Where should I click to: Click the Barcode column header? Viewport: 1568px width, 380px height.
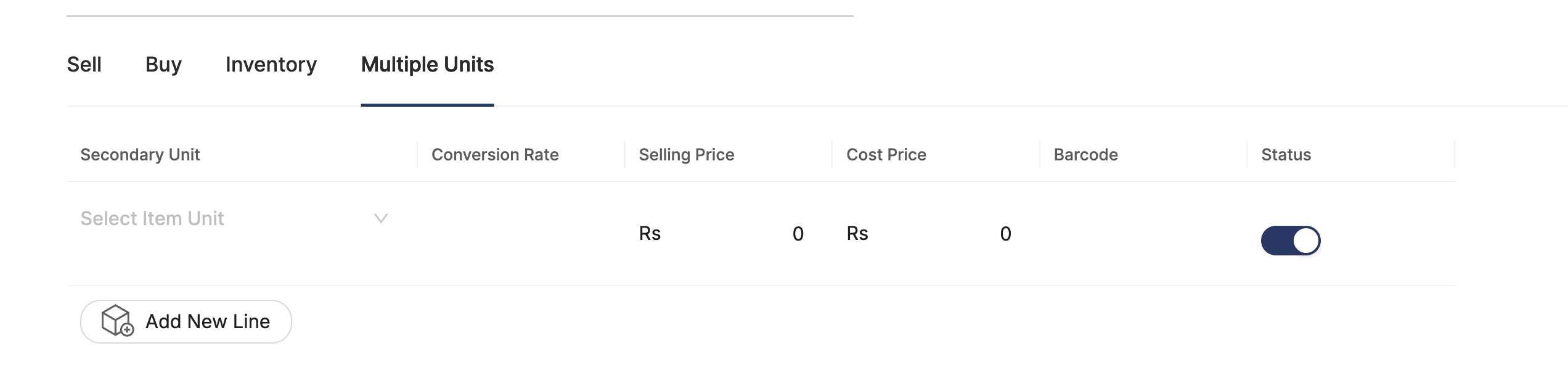(1087, 154)
